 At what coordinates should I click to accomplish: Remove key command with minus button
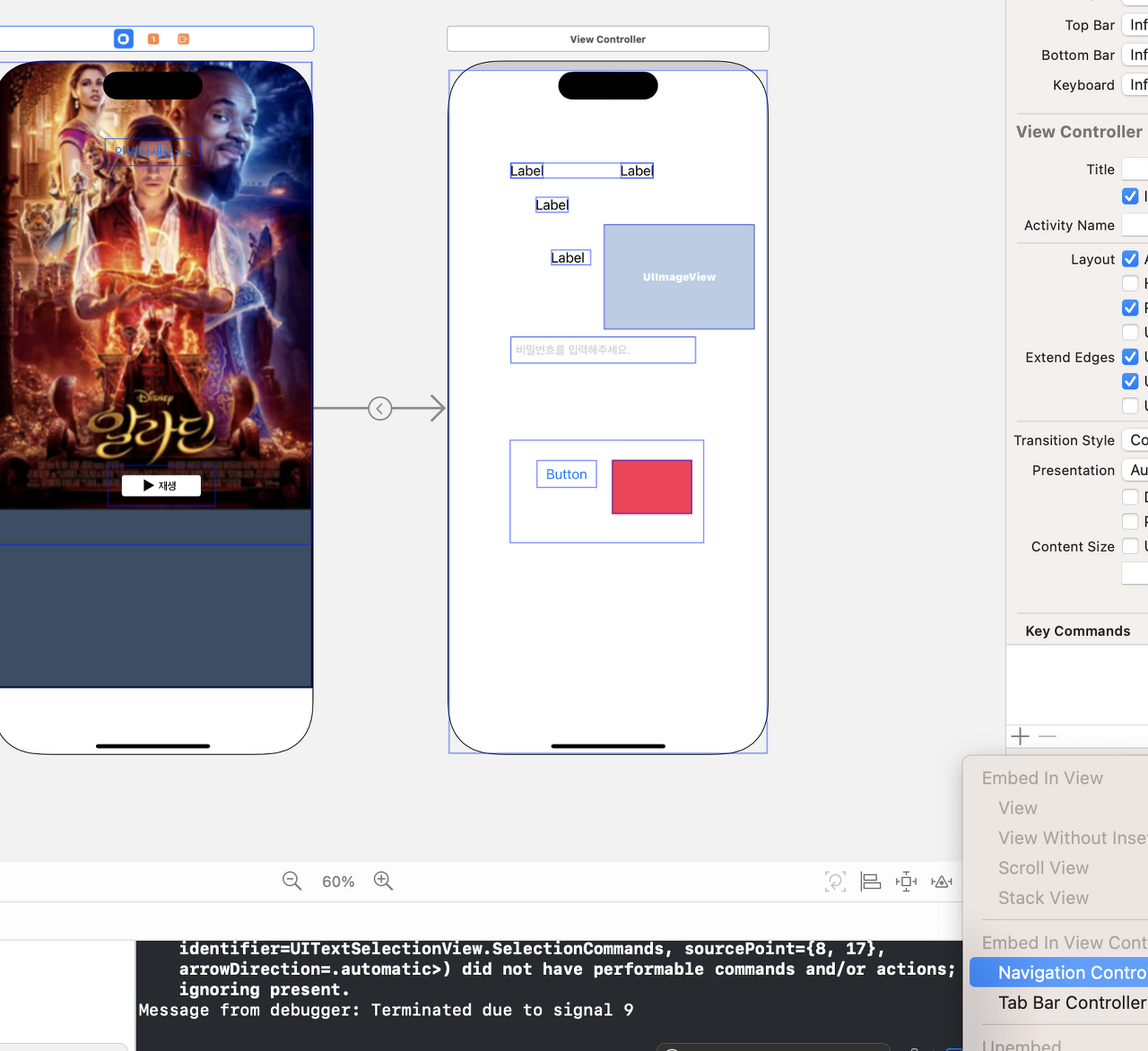[x=1048, y=736]
